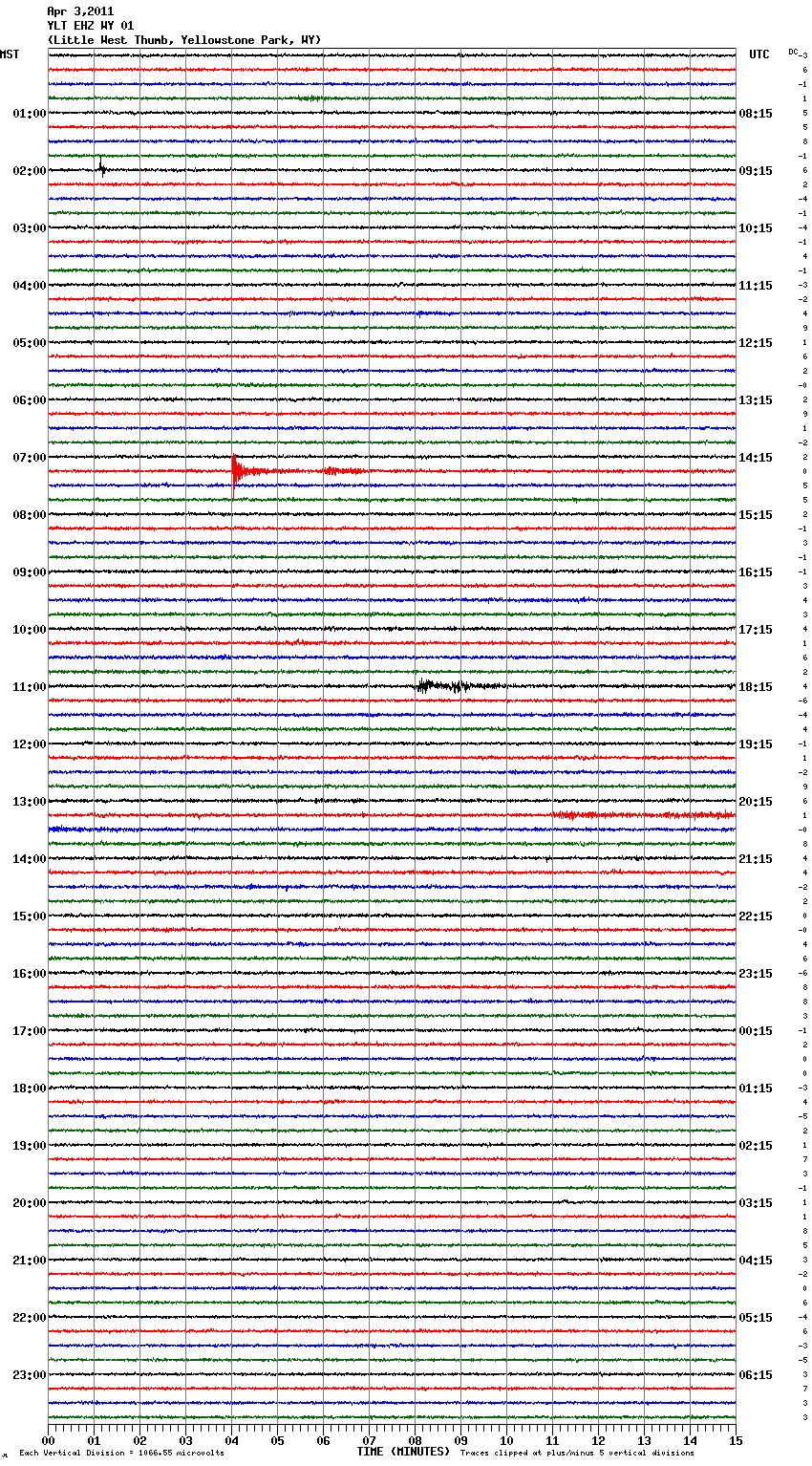This screenshot has width=812, height=1466.
Task: Click the '18:00' MST hour label
Action: [29, 1089]
